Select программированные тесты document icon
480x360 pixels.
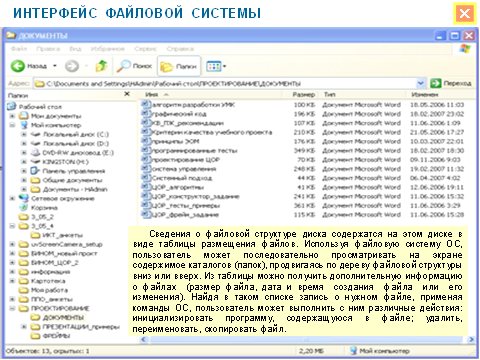(x=146, y=150)
